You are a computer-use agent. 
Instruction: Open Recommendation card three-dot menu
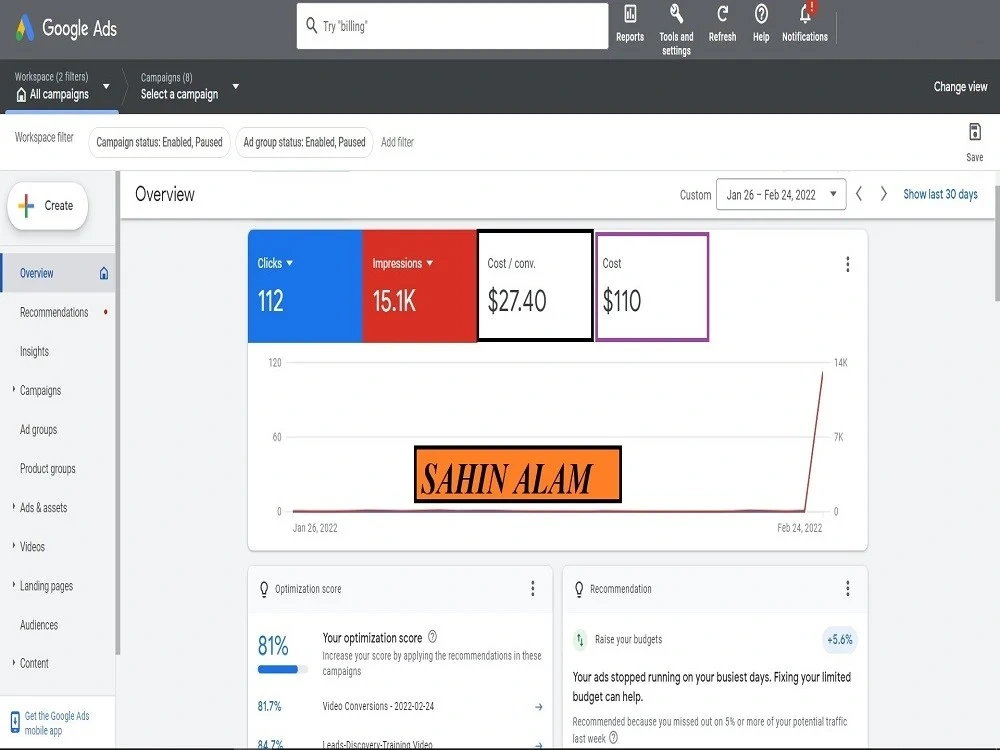pos(848,588)
